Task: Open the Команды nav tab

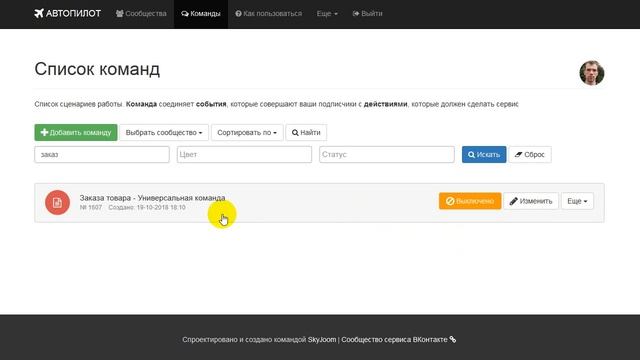Action: (201, 13)
